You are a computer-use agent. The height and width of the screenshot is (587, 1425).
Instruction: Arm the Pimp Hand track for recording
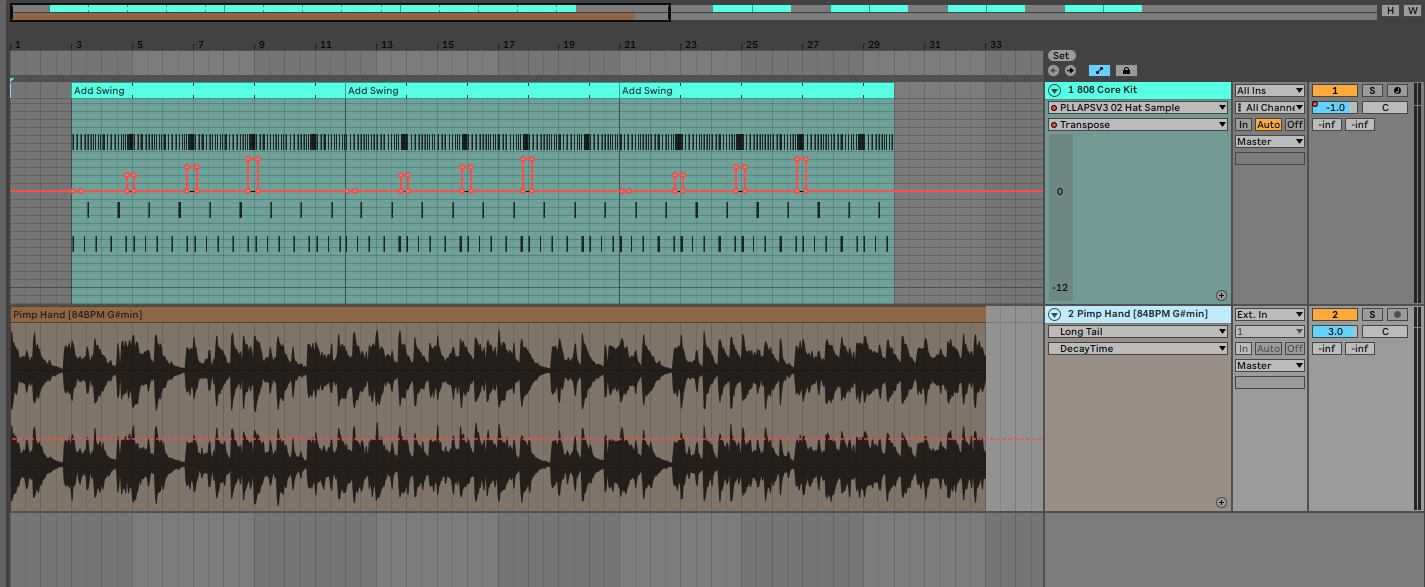[1398, 314]
